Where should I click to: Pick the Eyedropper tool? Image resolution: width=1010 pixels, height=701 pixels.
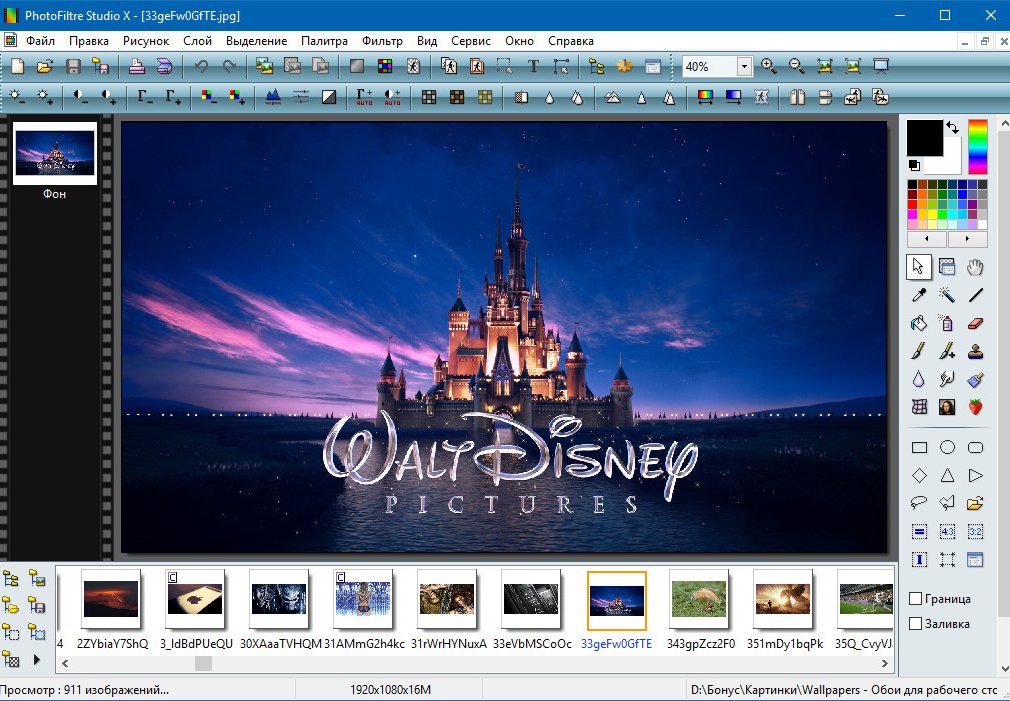tap(918, 295)
